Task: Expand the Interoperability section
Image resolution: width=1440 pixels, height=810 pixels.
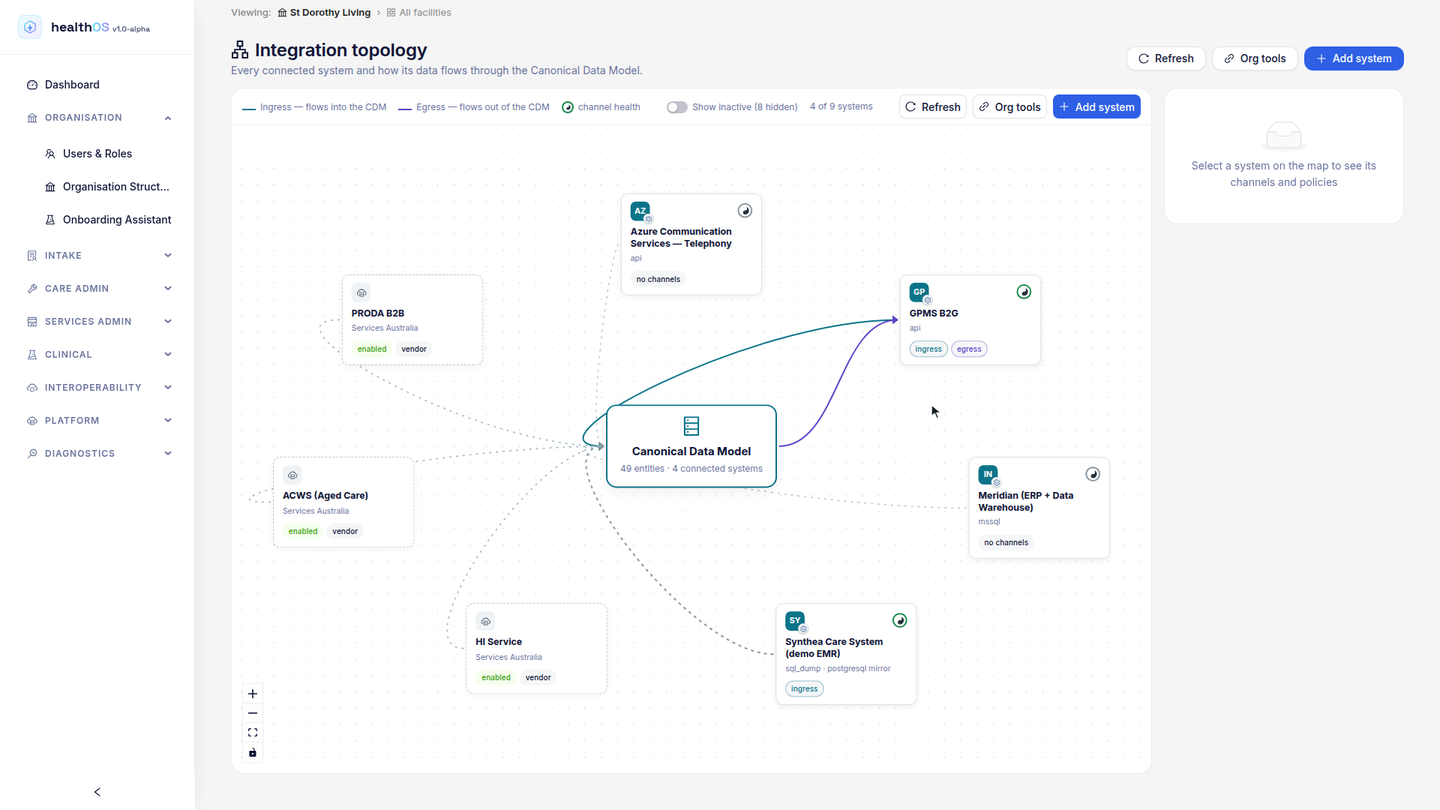Action: point(97,388)
